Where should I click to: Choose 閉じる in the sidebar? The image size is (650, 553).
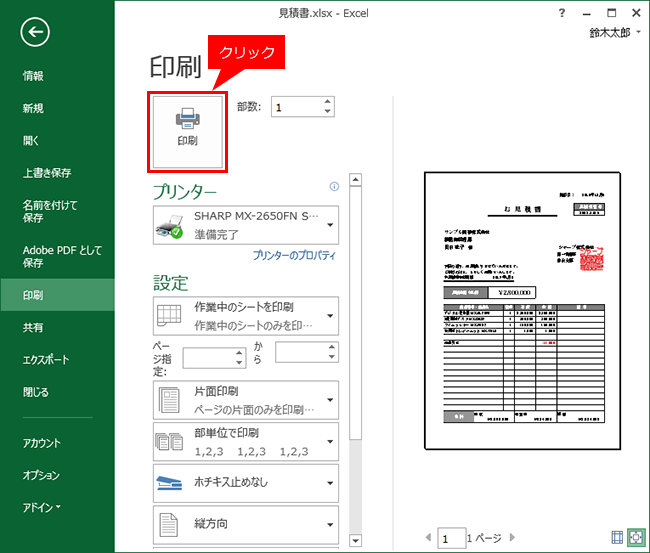click(36, 392)
